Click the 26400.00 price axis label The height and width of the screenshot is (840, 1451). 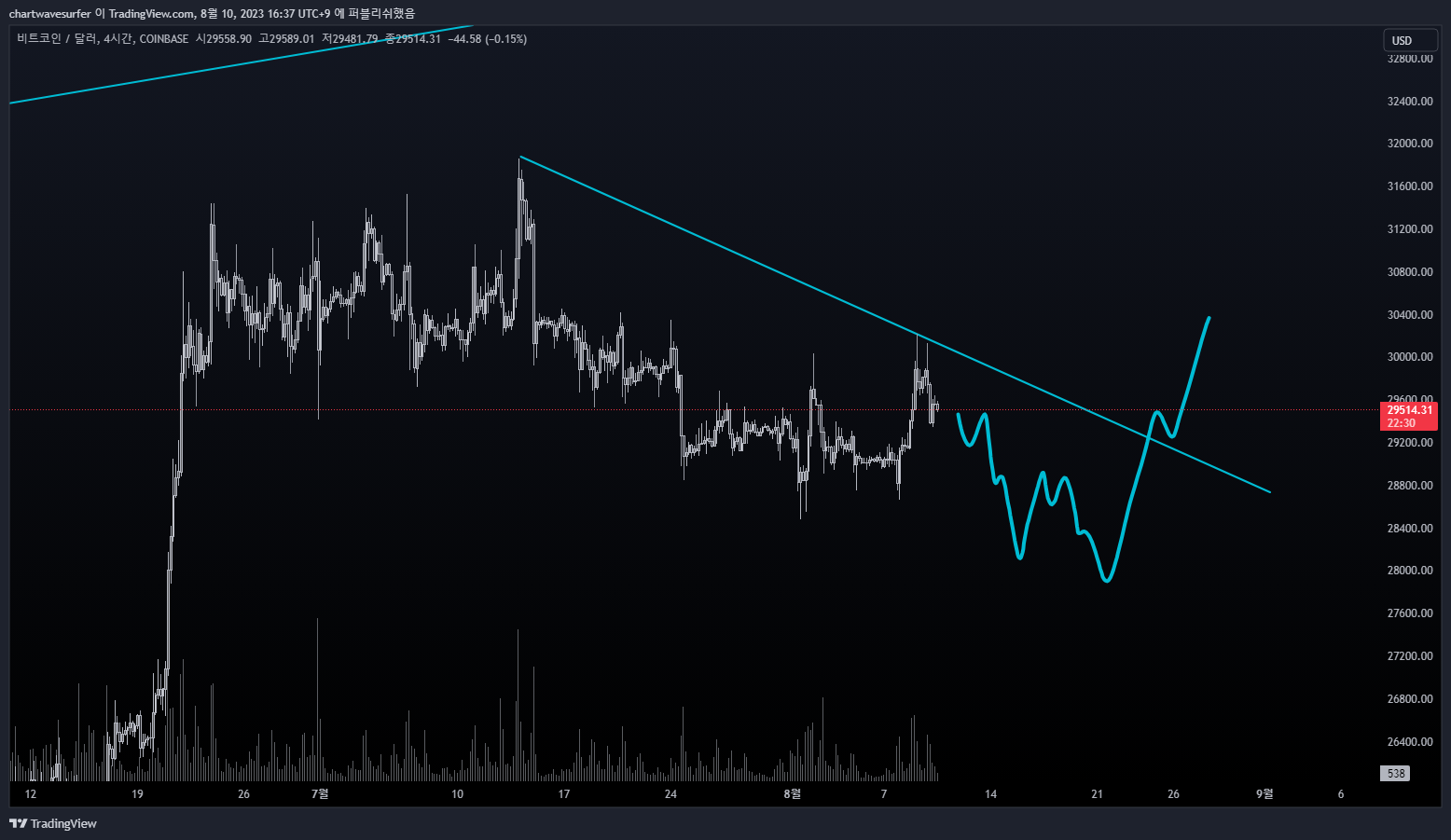coord(1410,742)
